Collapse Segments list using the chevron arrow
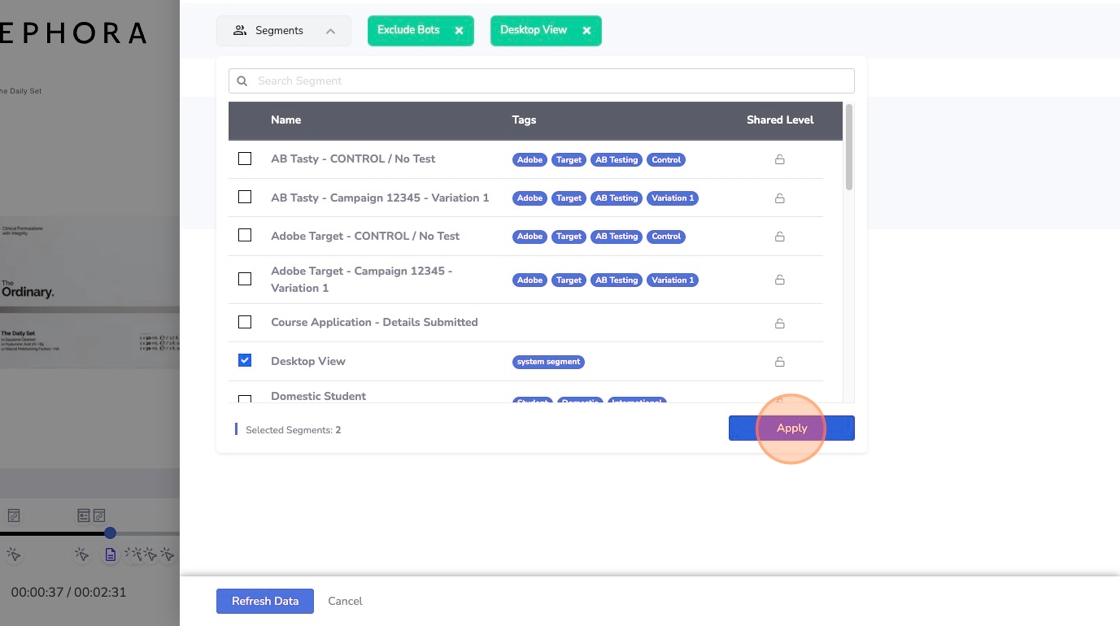The height and width of the screenshot is (626, 1120). tap(330, 31)
